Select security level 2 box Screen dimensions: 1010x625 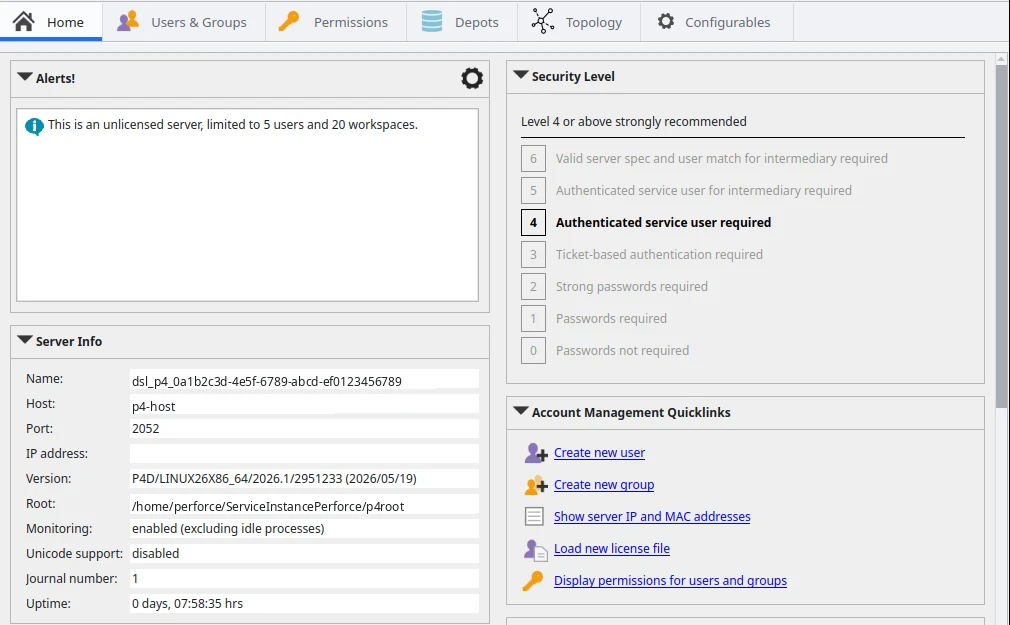tap(533, 287)
